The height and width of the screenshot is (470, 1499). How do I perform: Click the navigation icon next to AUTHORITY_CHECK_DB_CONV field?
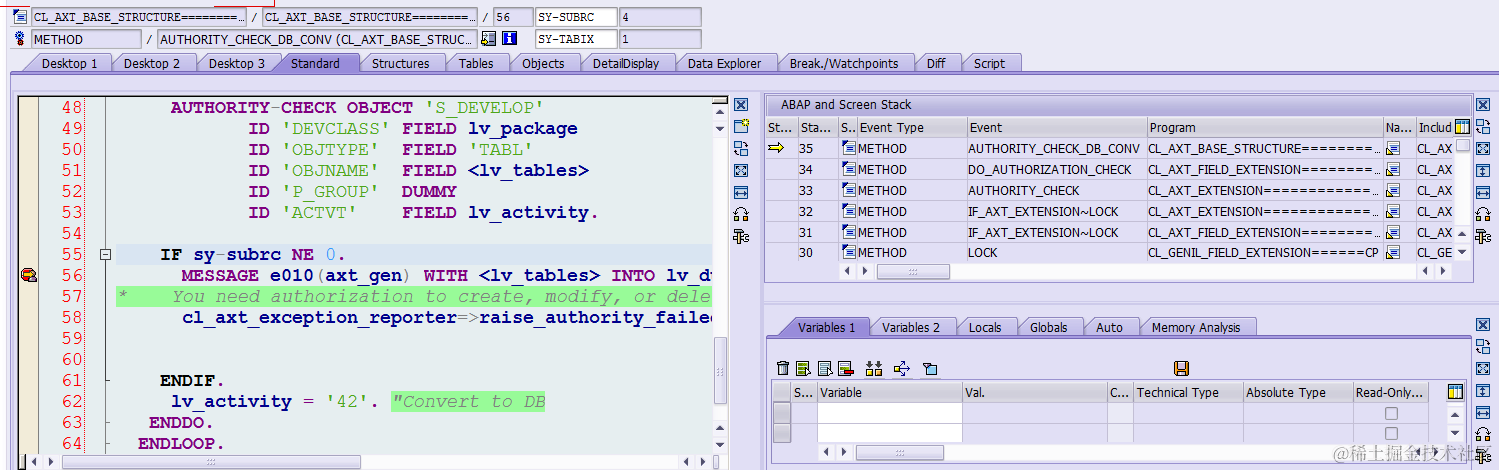pyautogui.click(x=488, y=39)
